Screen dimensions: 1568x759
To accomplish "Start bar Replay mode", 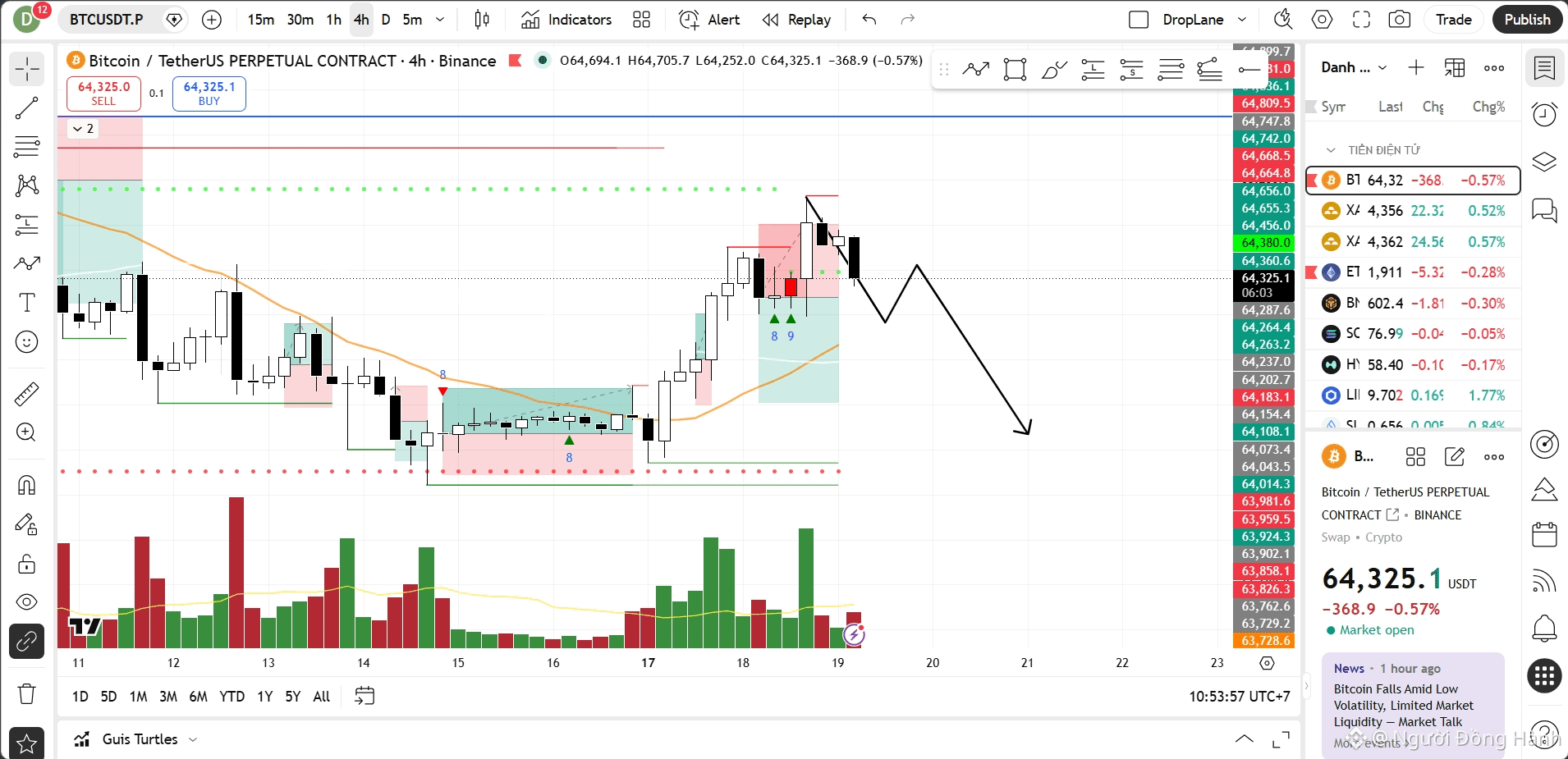I will (x=796, y=20).
